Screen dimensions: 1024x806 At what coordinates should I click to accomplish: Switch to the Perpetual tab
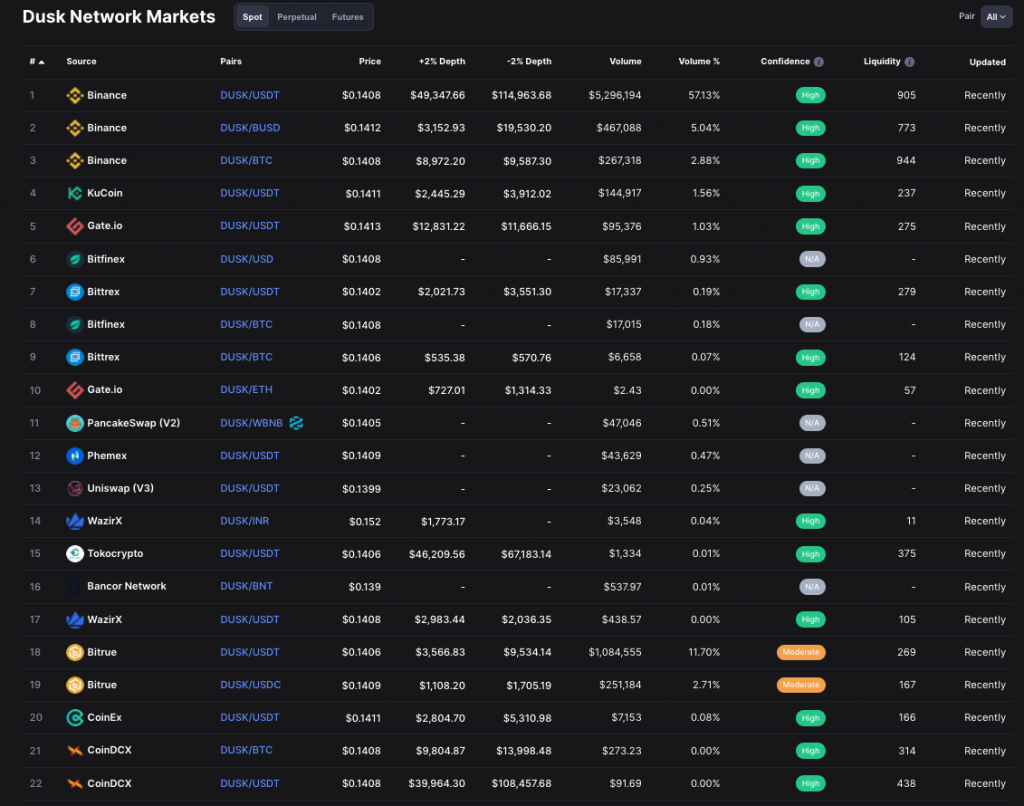pos(296,17)
